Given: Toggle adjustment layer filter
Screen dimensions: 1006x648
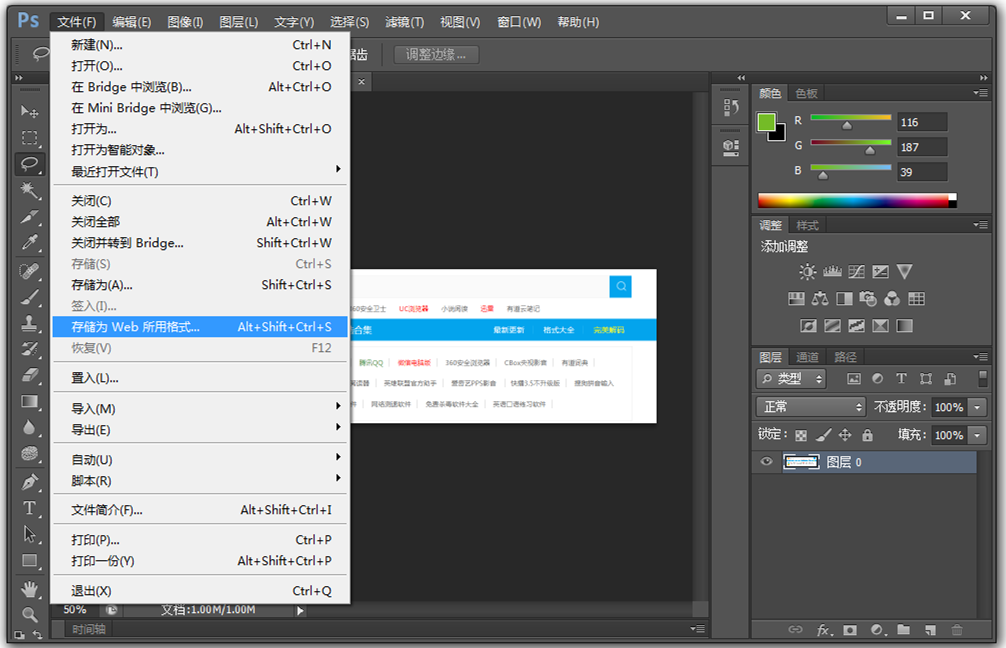Looking at the screenshot, I should coord(878,379).
